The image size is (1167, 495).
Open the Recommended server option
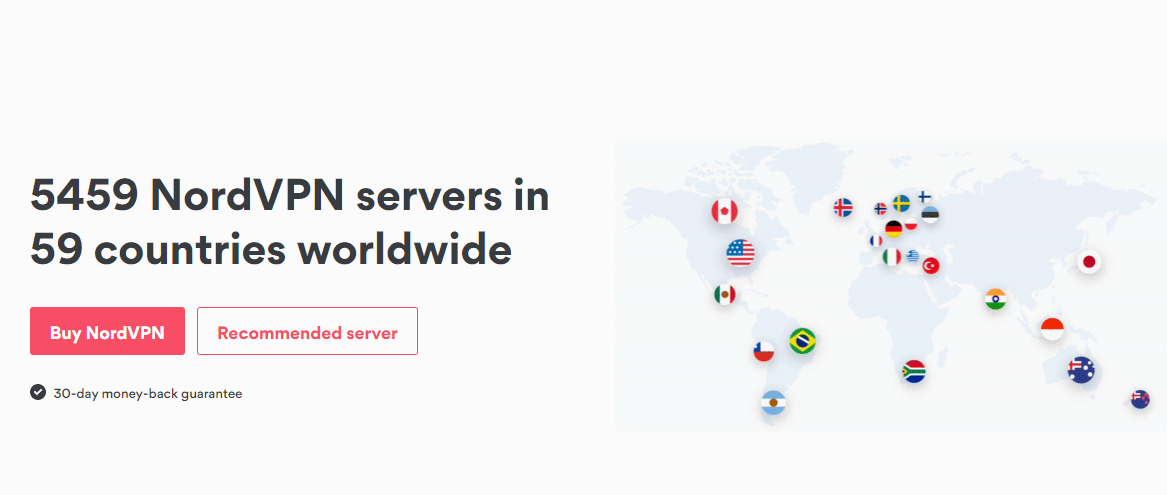click(307, 331)
